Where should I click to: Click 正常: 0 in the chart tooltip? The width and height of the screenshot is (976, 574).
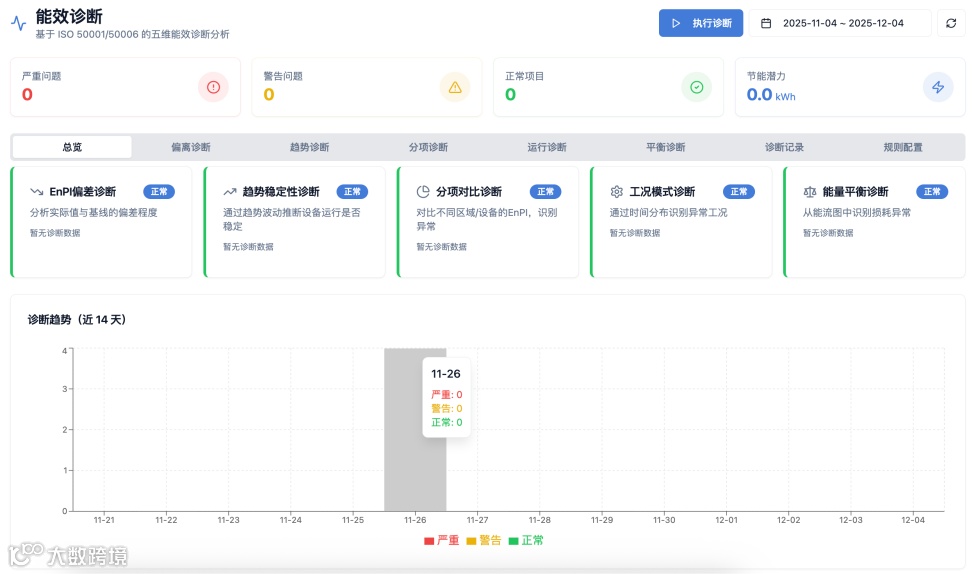[447, 422]
